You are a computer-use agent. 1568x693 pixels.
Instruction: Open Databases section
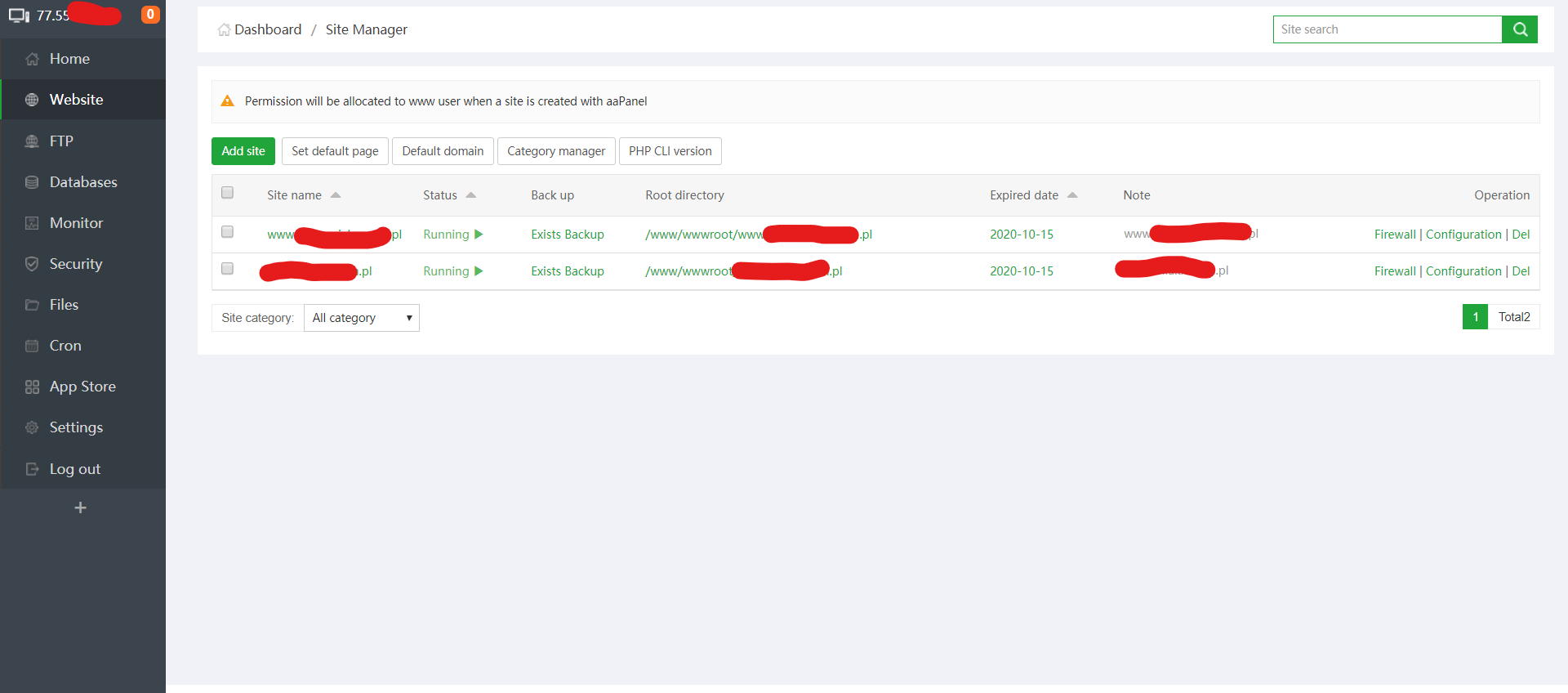click(83, 182)
